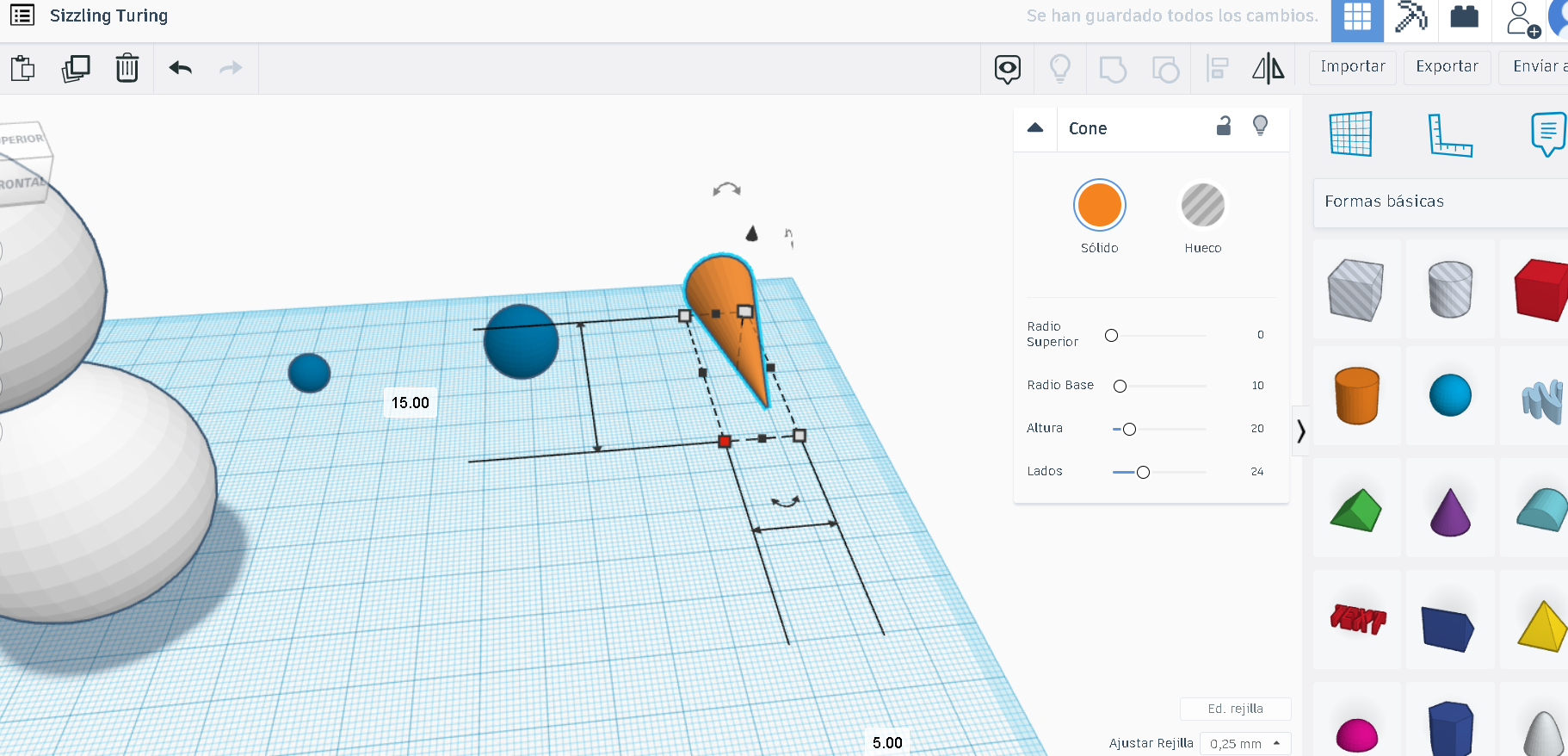1568x756 pixels.
Task: Open the Notes tool icon
Action: [x=1548, y=134]
